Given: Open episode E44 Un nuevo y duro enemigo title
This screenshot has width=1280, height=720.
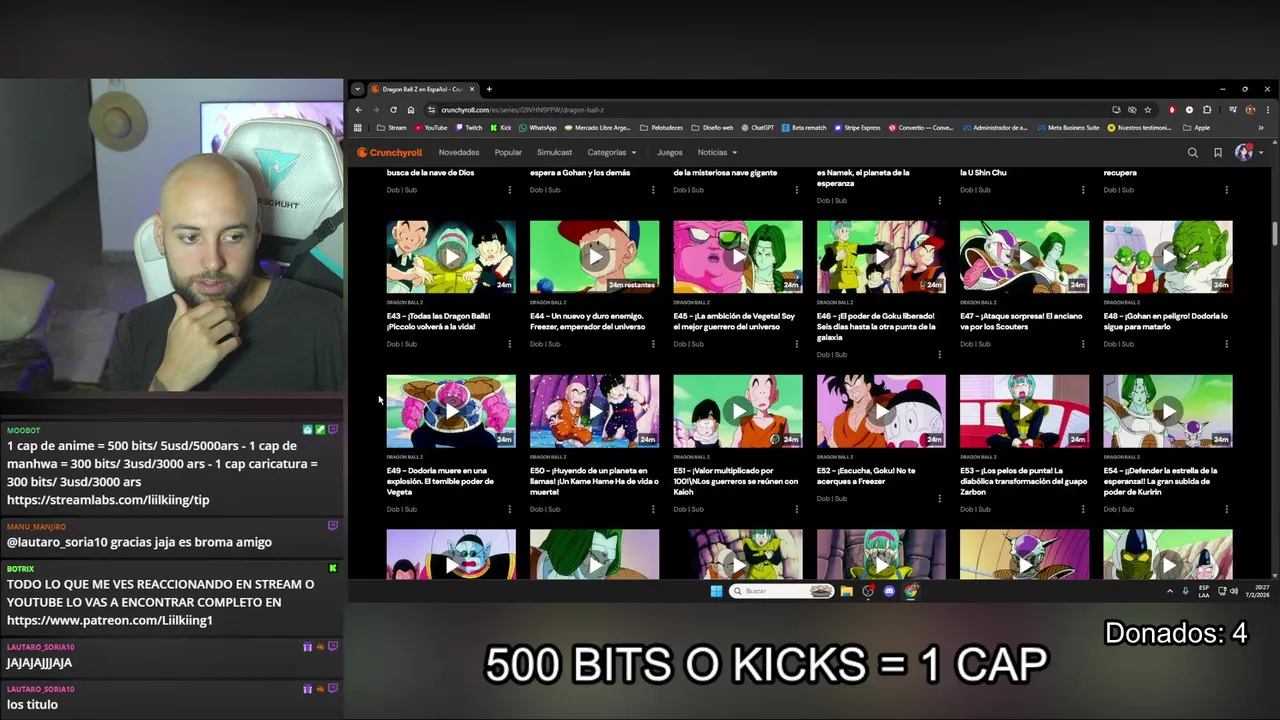Looking at the screenshot, I should click(x=587, y=321).
